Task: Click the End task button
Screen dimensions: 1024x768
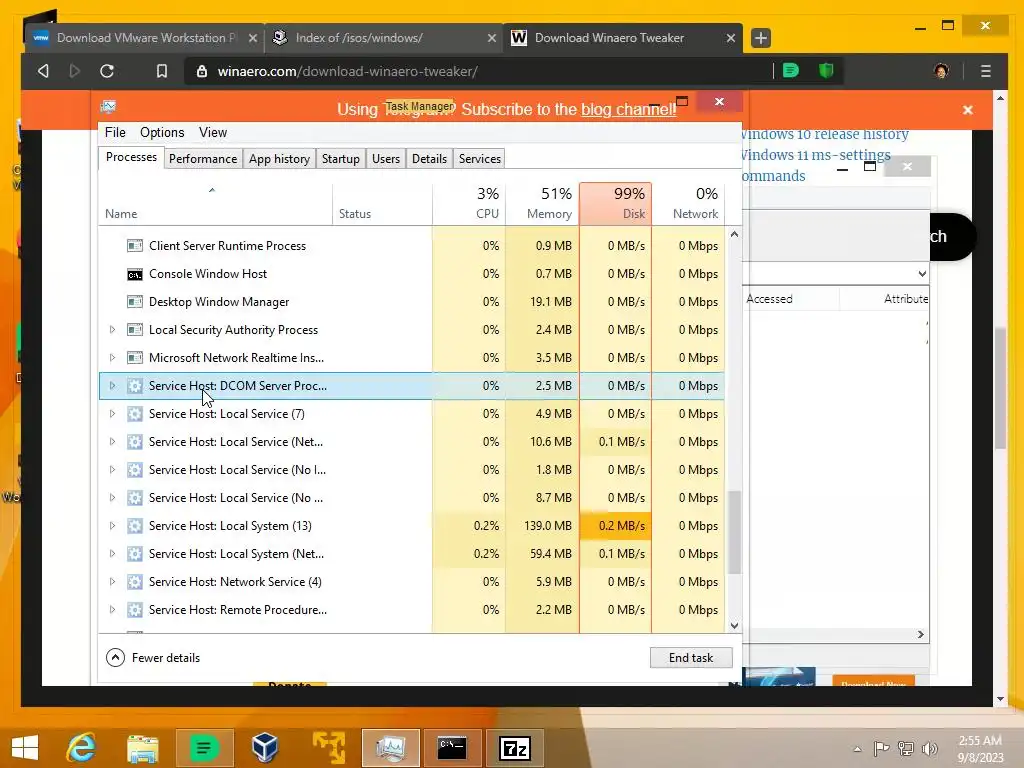Action: click(x=691, y=658)
